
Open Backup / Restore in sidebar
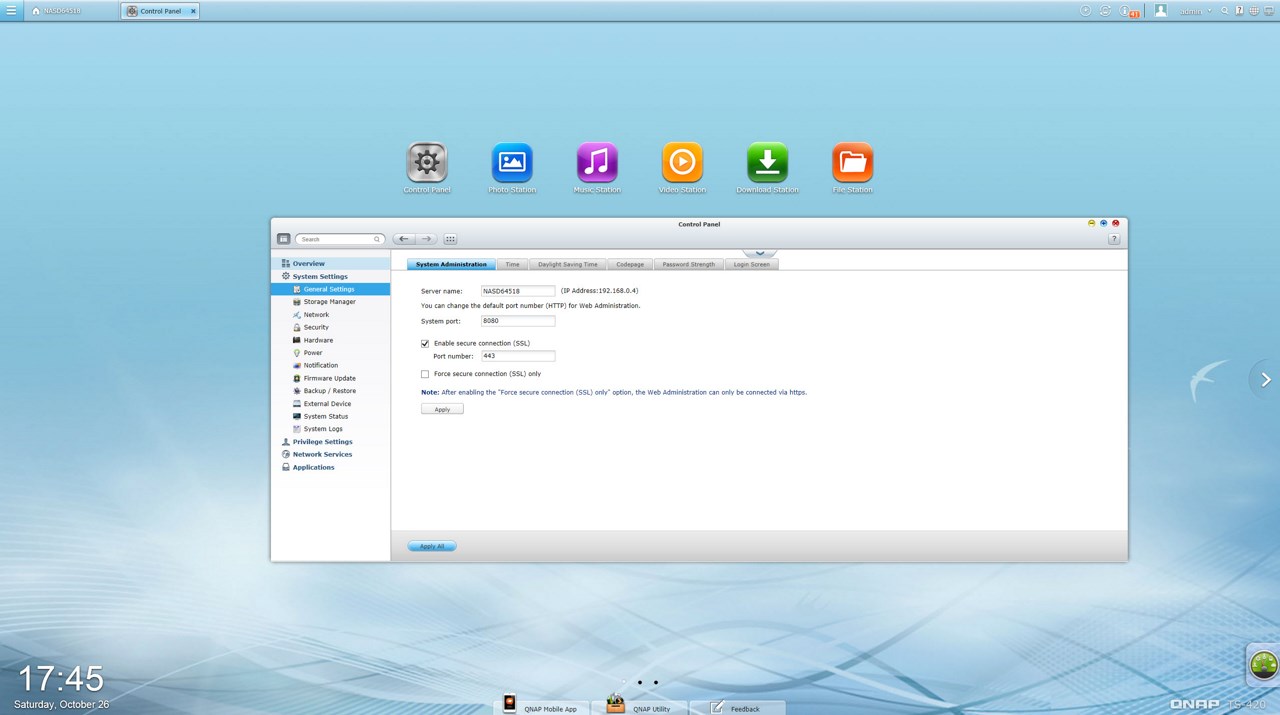tap(330, 391)
